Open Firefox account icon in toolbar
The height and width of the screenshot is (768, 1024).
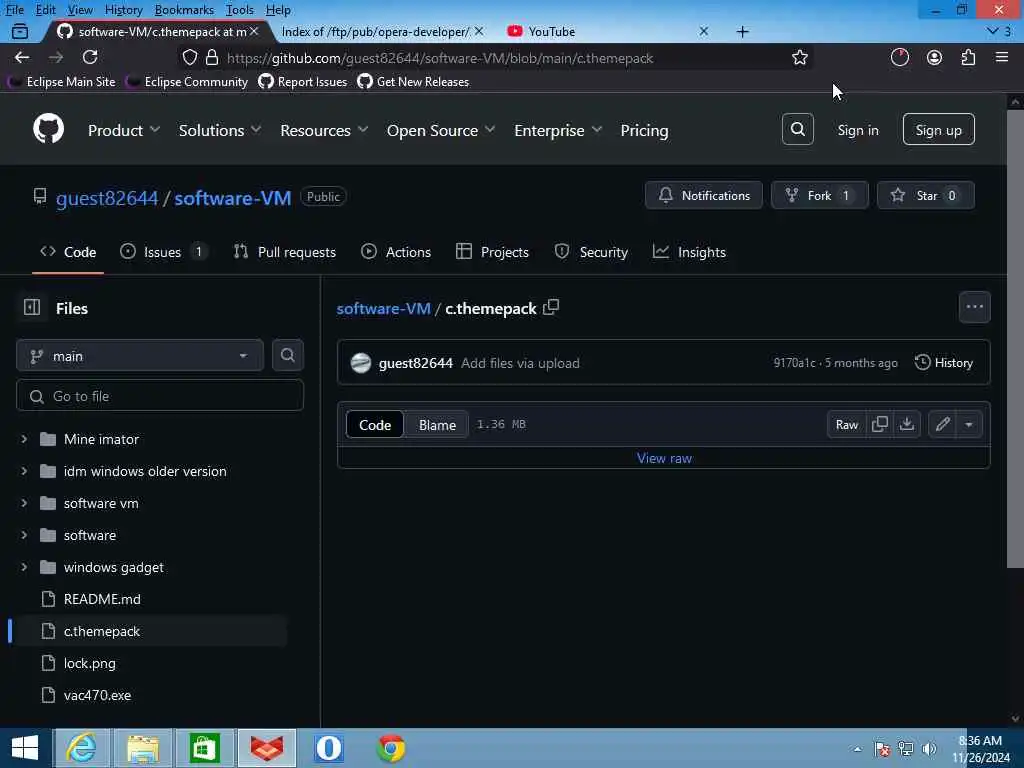(935, 57)
